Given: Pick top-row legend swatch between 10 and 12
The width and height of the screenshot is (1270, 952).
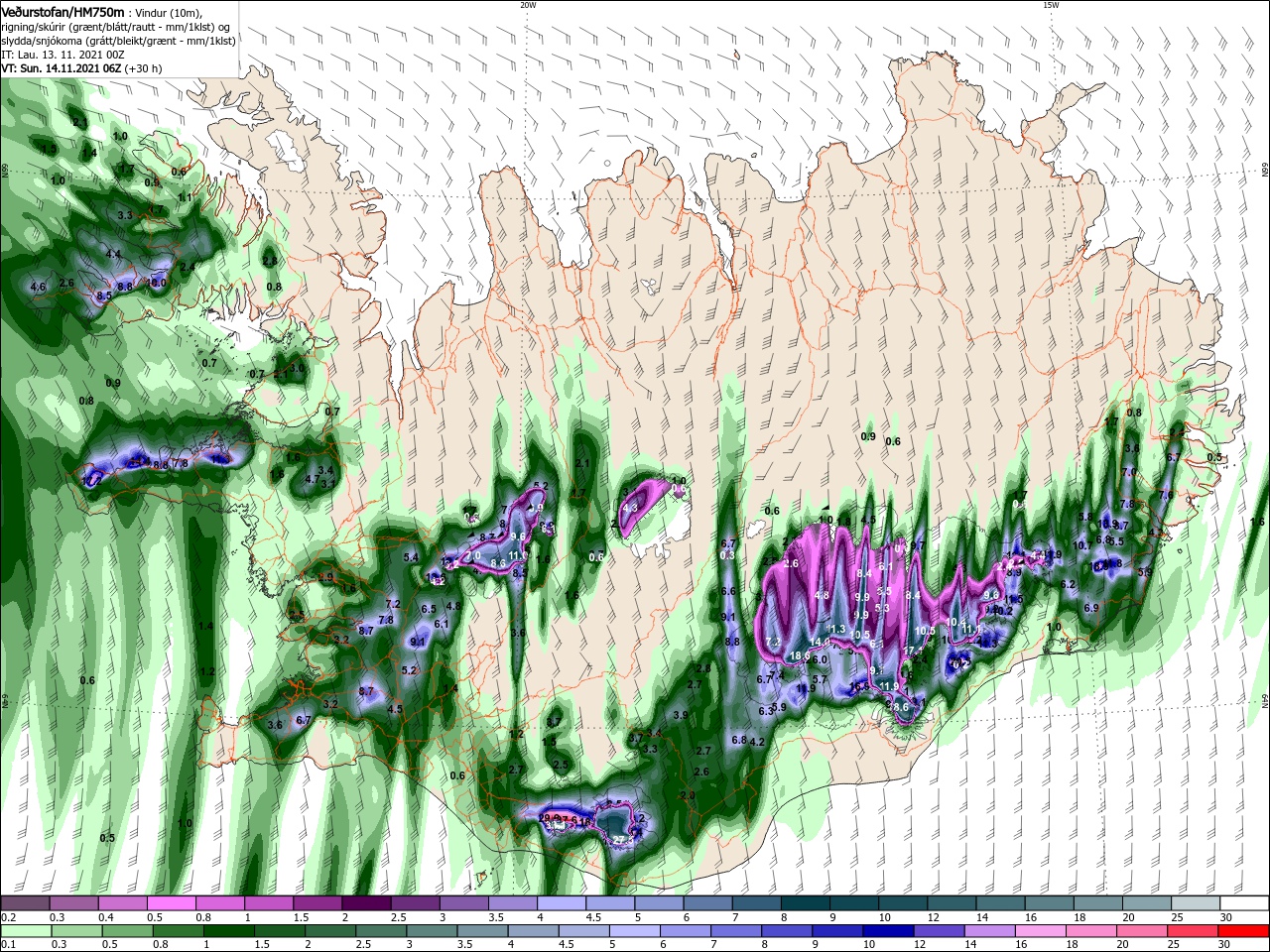Looking at the screenshot, I should (903, 903).
